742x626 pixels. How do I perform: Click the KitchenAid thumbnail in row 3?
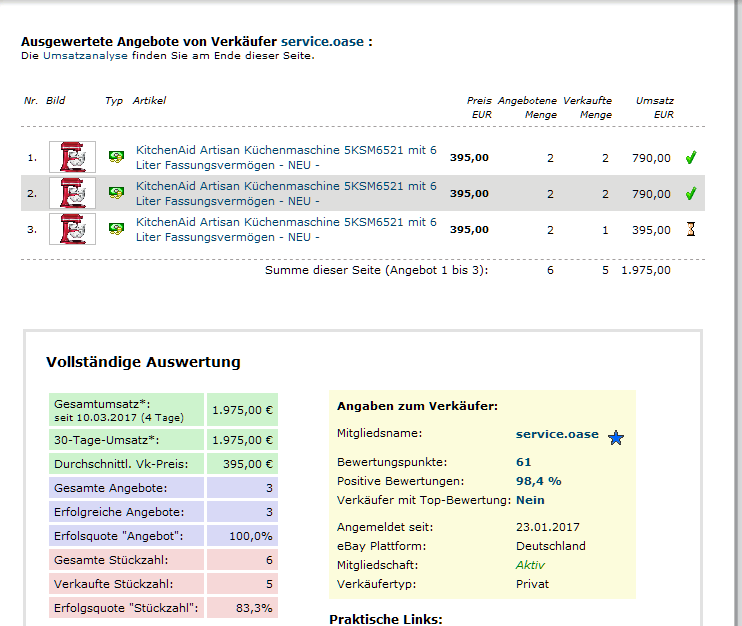(72, 229)
